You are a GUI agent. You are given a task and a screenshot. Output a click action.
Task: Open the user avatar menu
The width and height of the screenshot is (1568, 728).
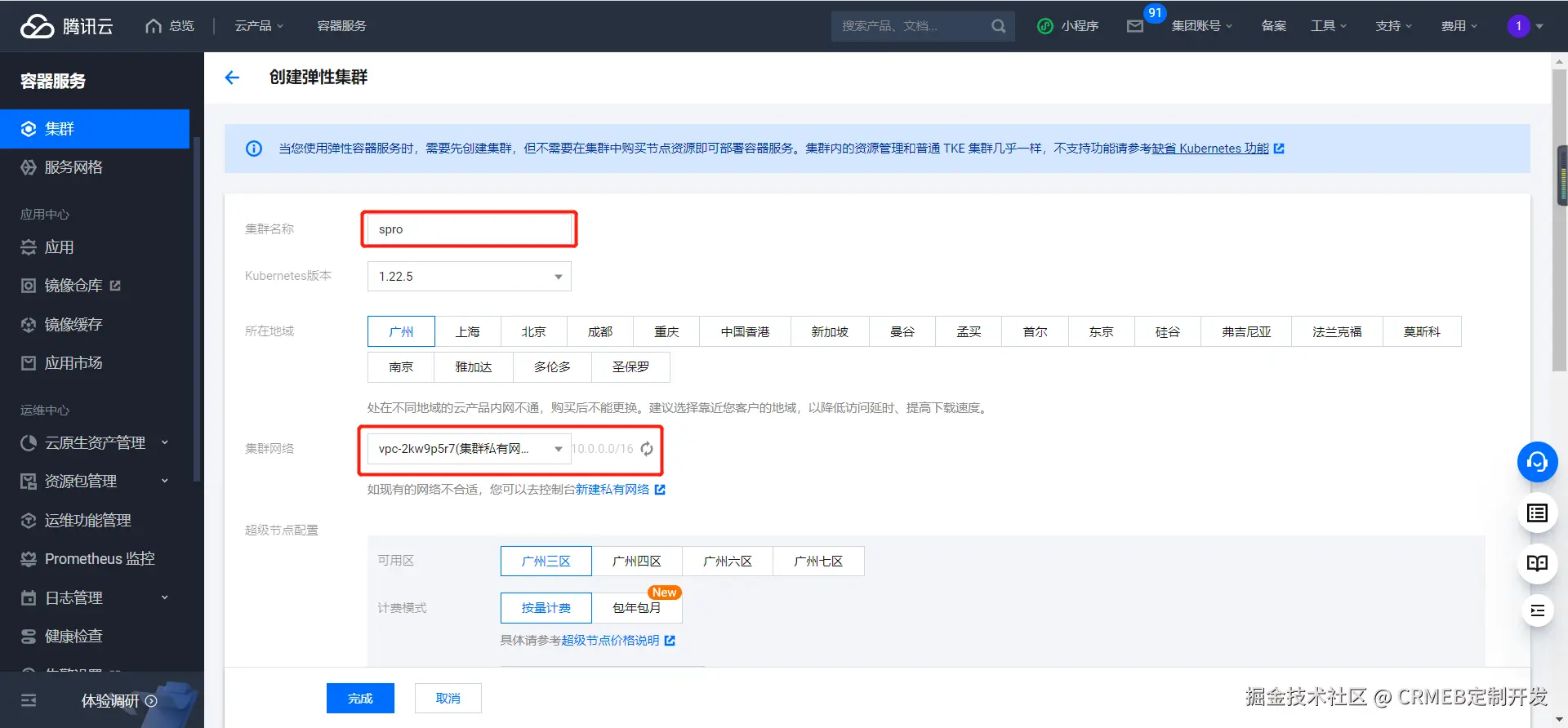[1525, 26]
